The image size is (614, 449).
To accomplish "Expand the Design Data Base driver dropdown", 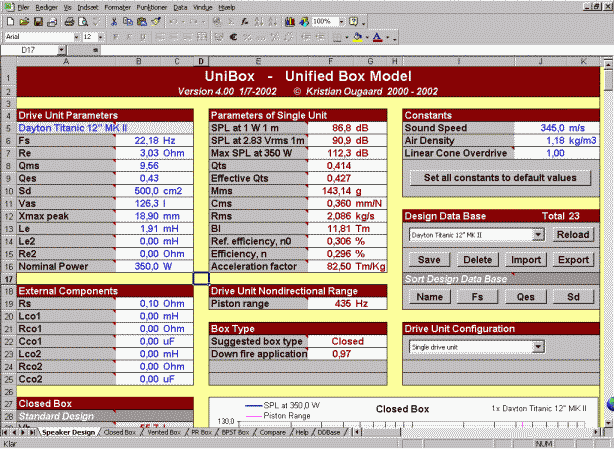I will click(538, 234).
